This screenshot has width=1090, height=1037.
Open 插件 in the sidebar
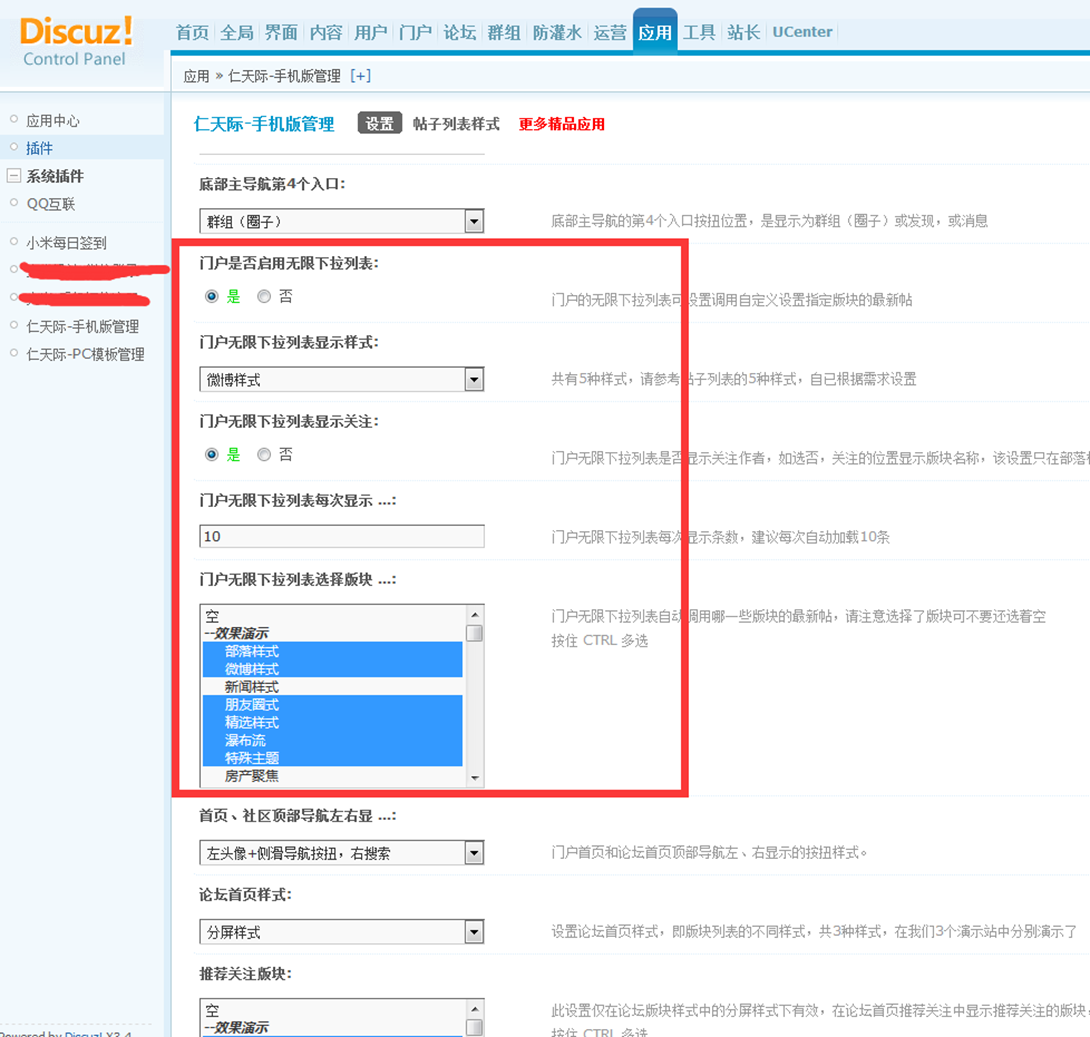point(40,148)
